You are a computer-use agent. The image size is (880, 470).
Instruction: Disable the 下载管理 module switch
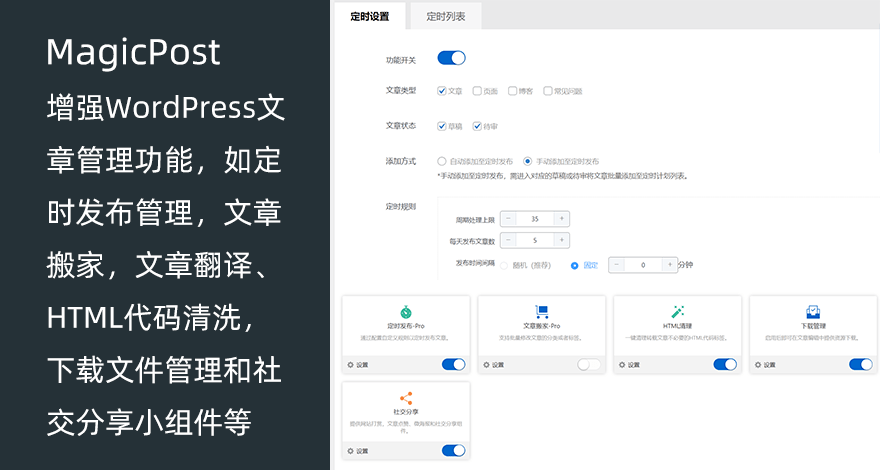(x=861, y=364)
